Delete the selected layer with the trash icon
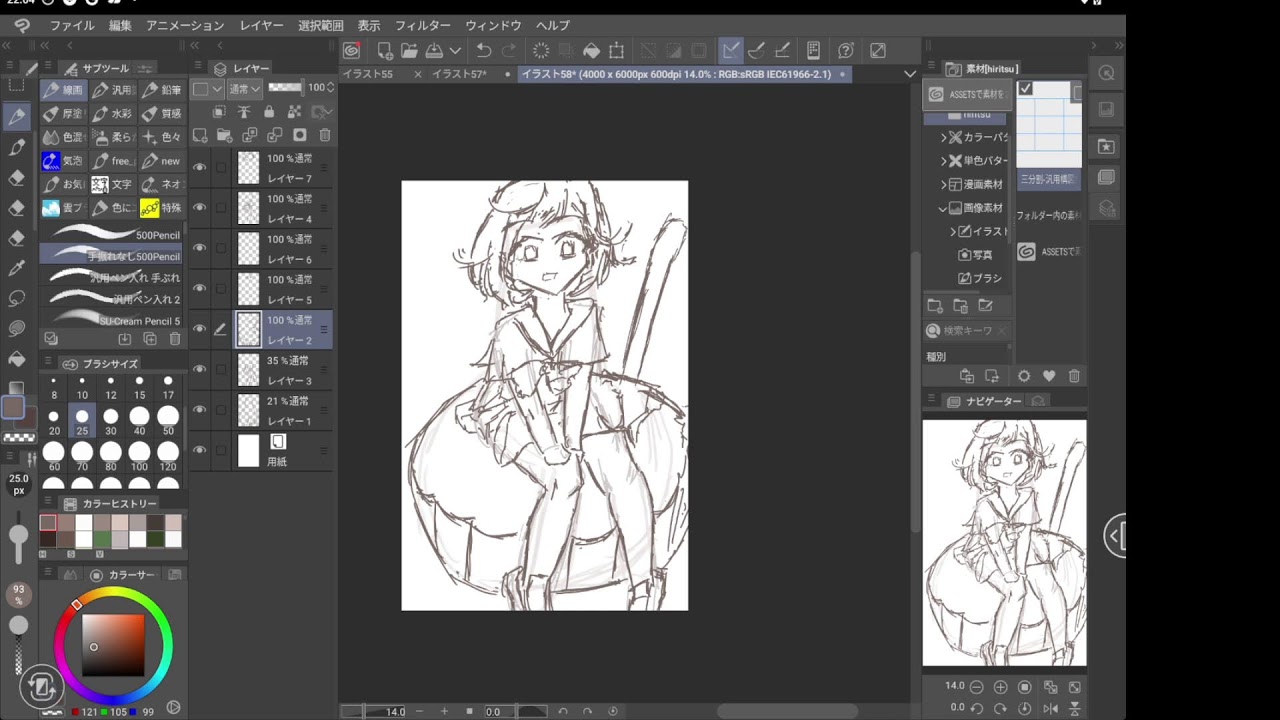This screenshot has width=1280, height=720. point(325,135)
